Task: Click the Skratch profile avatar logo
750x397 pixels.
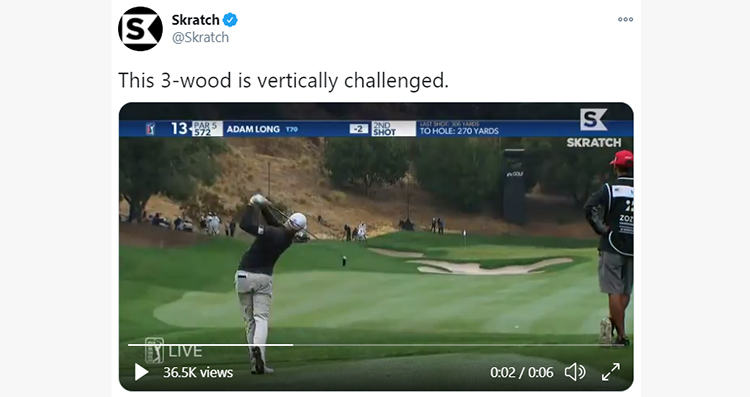Action: click(x=140, y=29)
